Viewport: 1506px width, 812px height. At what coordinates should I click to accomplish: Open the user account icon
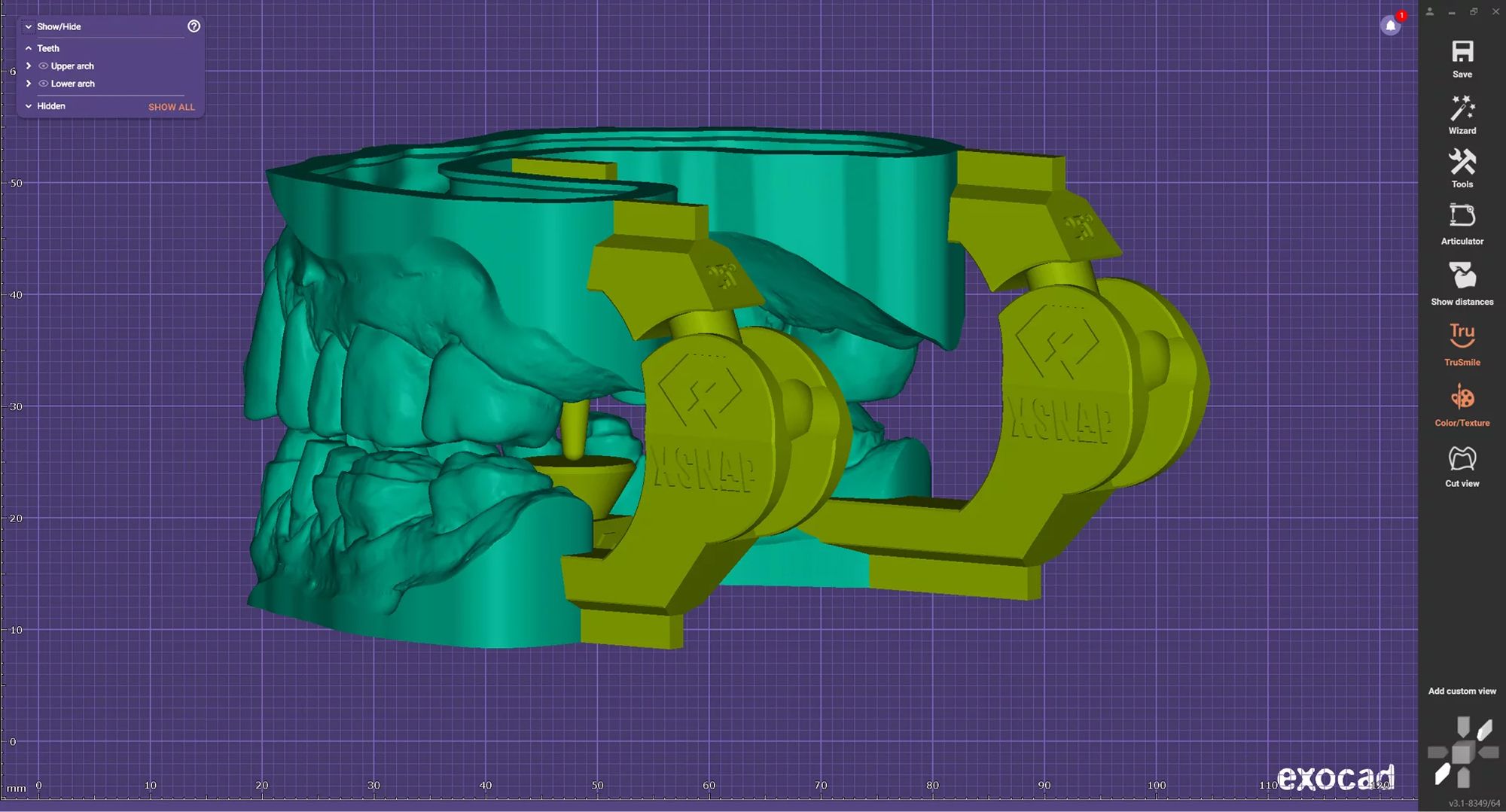click(x=1430, y=11)
